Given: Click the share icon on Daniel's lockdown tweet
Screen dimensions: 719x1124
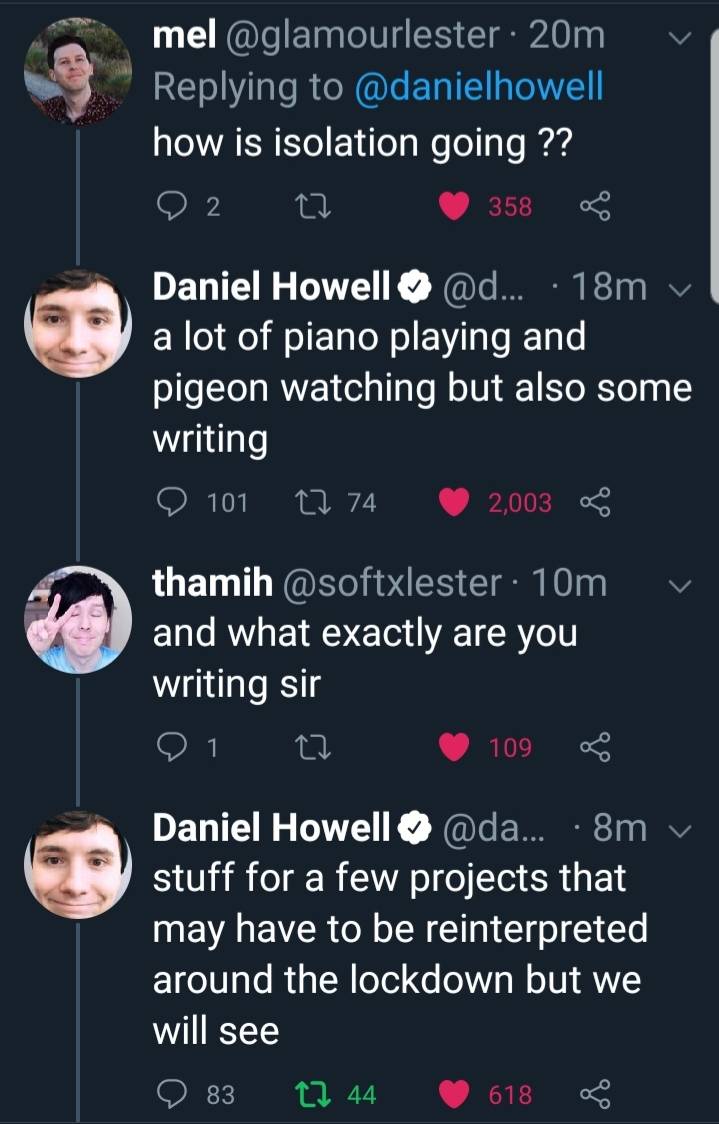Looking at the screenshot, I should click(596, 1094).
